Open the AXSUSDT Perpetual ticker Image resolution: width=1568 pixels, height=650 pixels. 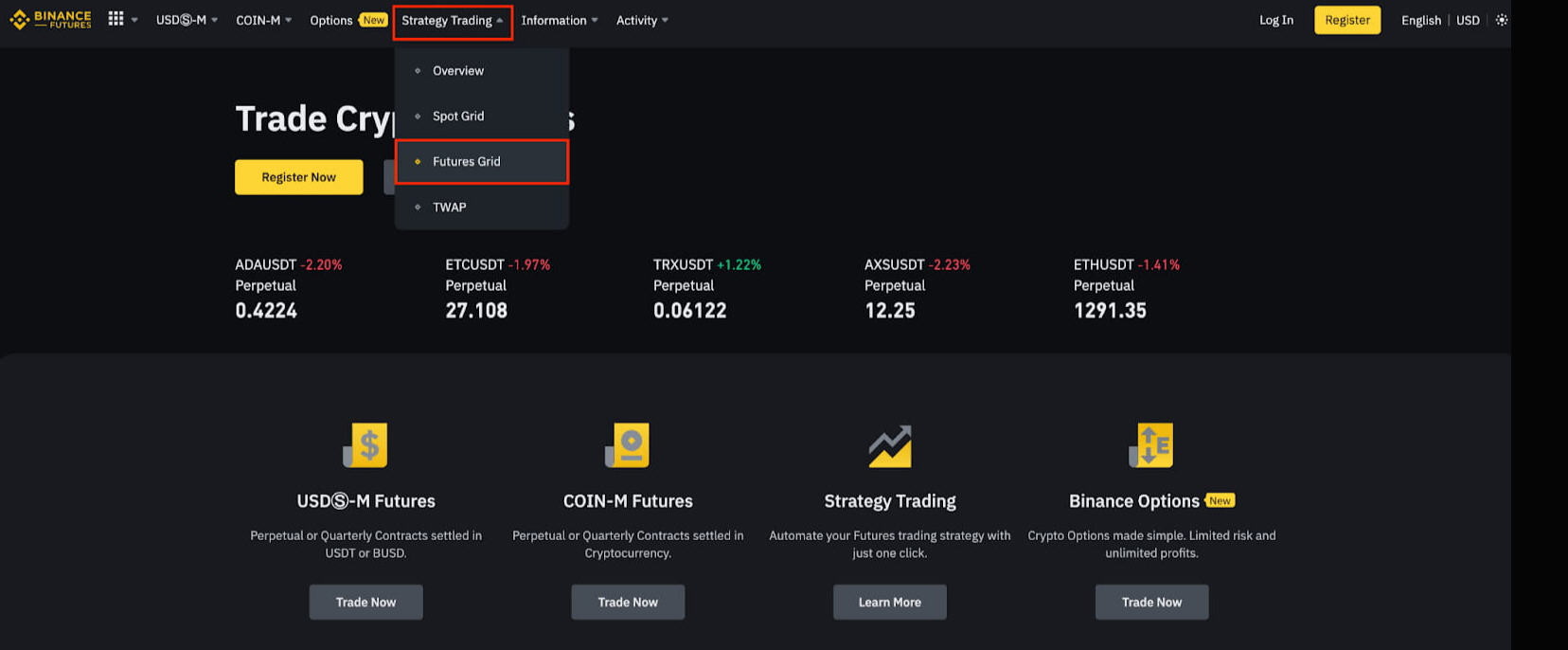coord(918,288)
